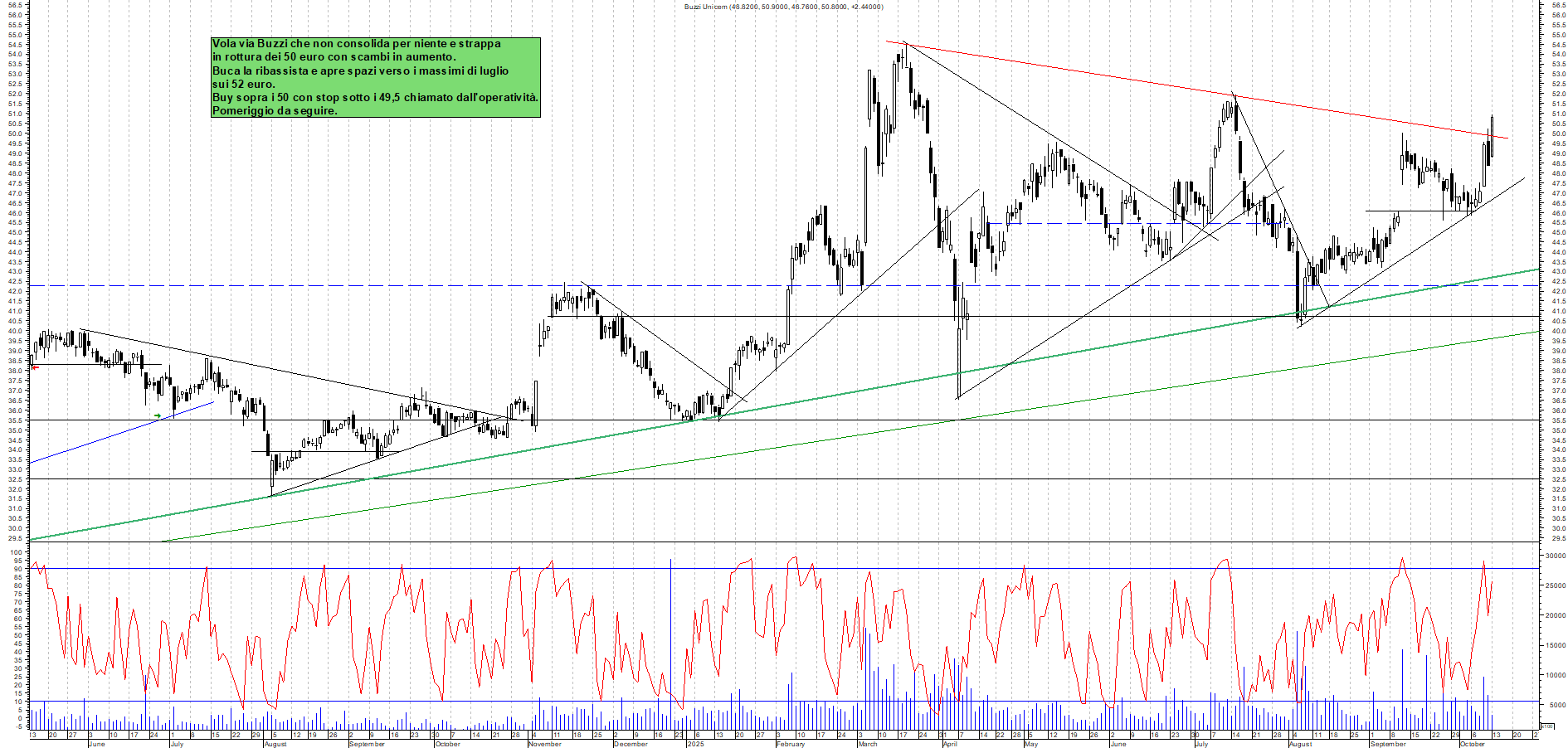Click the April label on the time axis
This screenshot has width=1568, height=748.
pyautogui.click(x=950, y=744)
